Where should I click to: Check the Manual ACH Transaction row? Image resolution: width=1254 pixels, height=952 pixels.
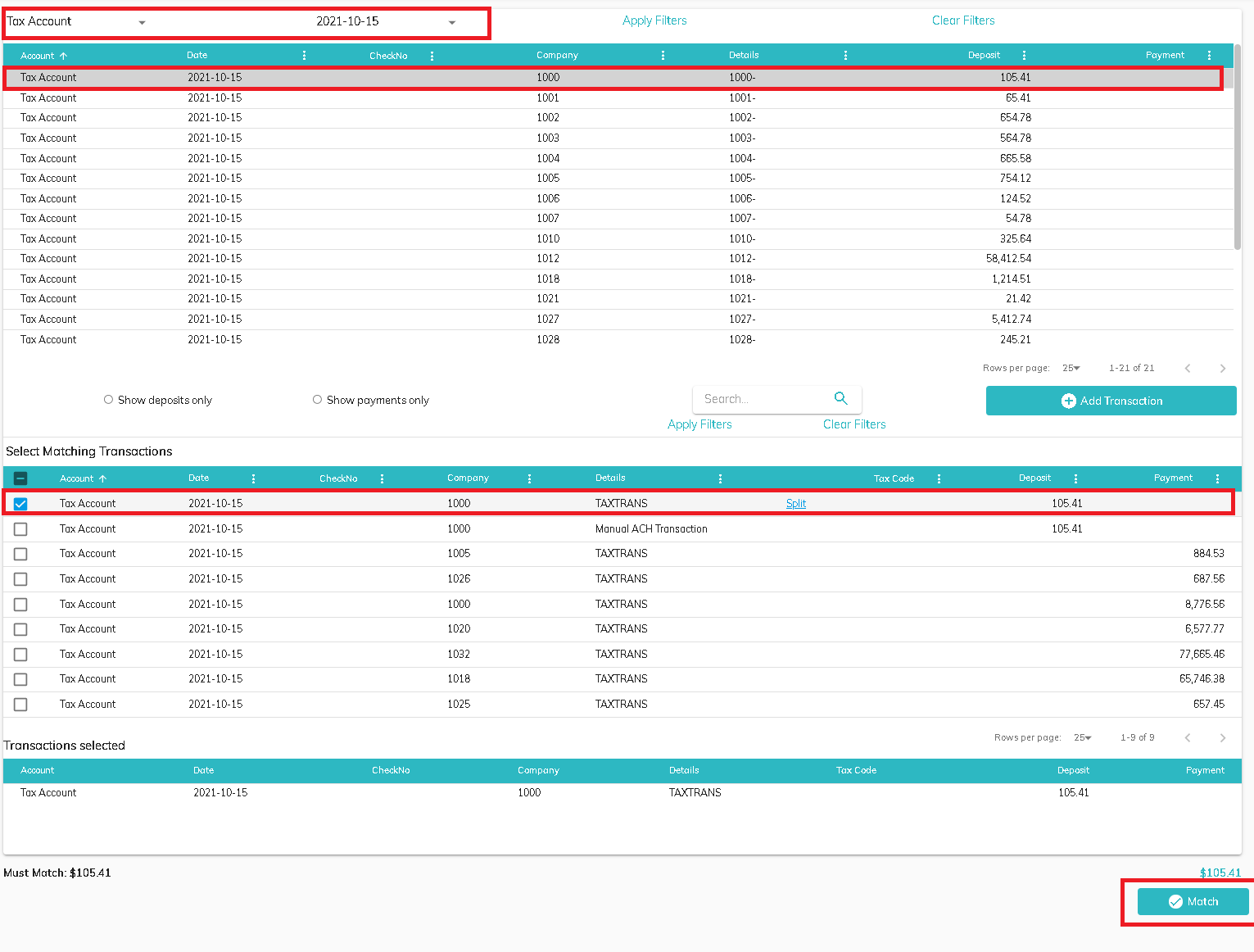tap(20, 529)
